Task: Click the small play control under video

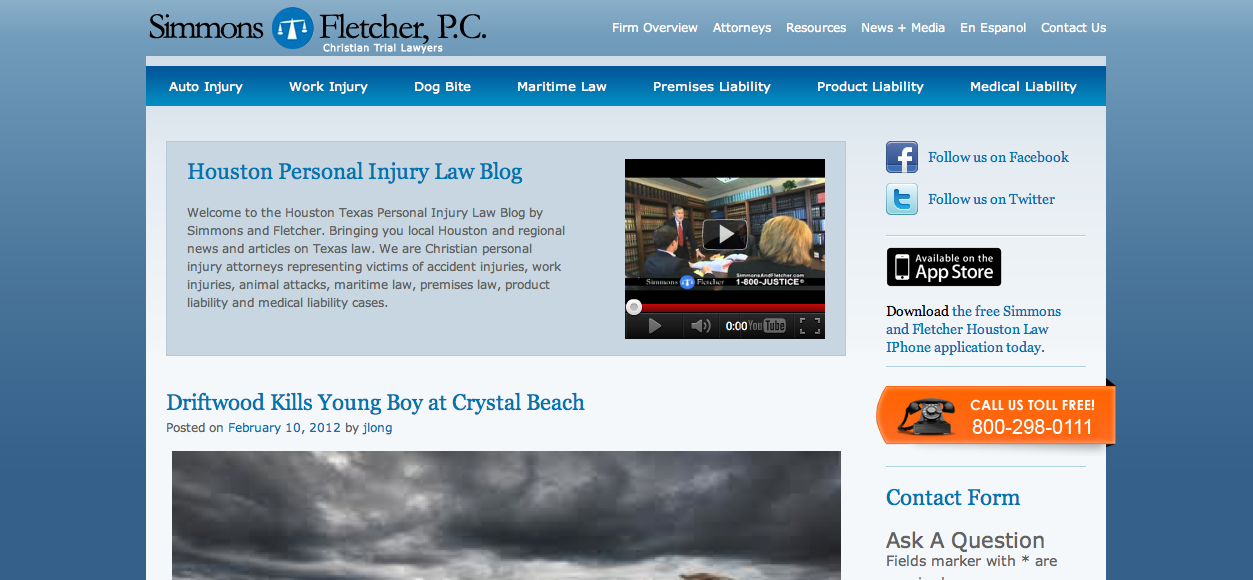Action: (x=655, y=326)
